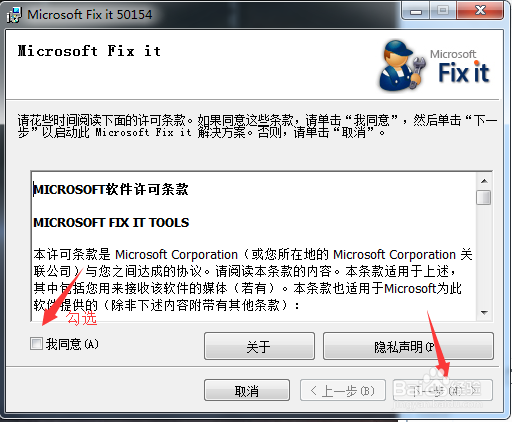Minimize the Microsoft Fix it window
Image resolution: width=512 pixels, height=422 pixels.
(416, 11)
